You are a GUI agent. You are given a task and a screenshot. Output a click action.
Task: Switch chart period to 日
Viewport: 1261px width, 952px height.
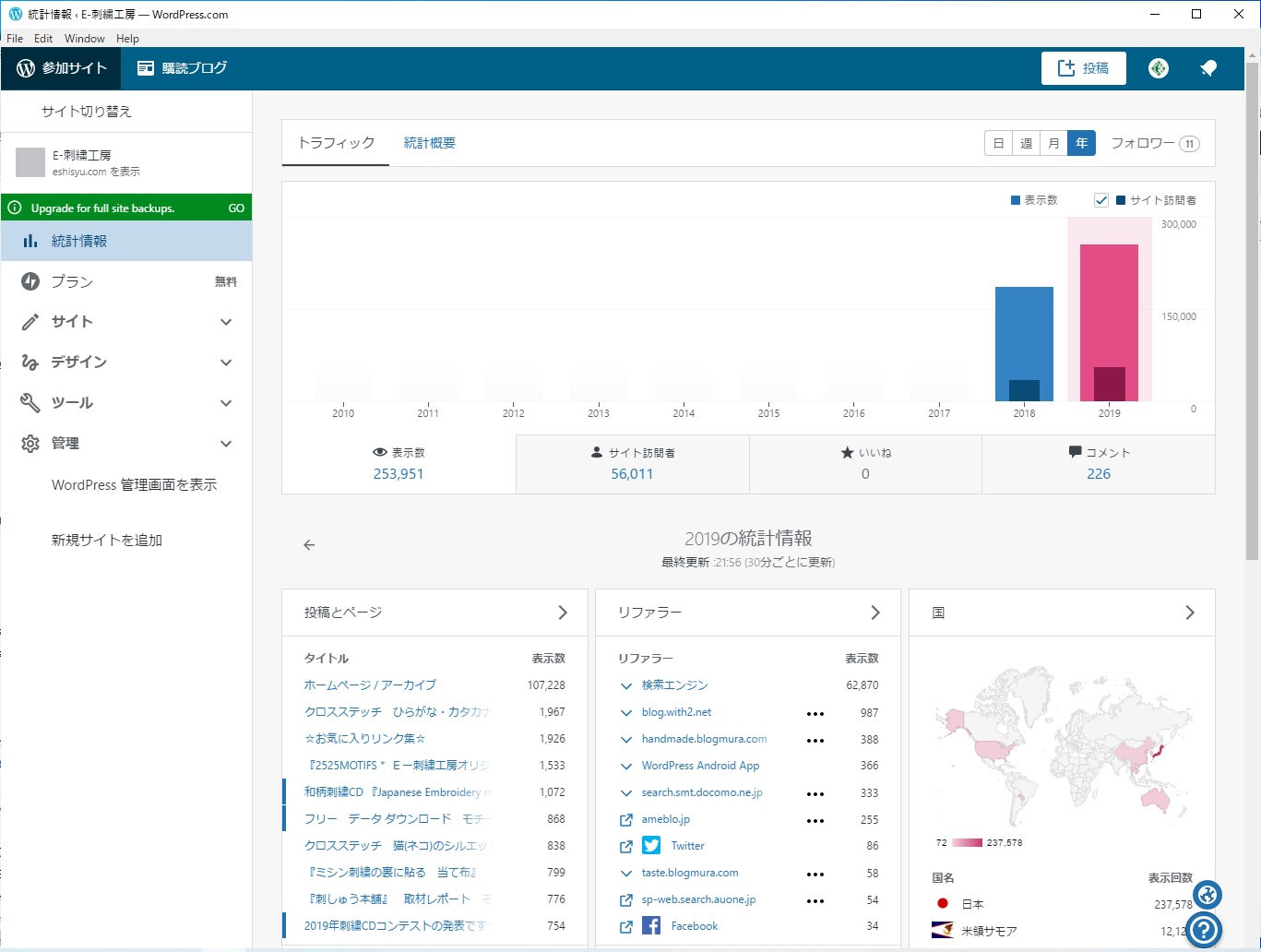click(998, 143)
